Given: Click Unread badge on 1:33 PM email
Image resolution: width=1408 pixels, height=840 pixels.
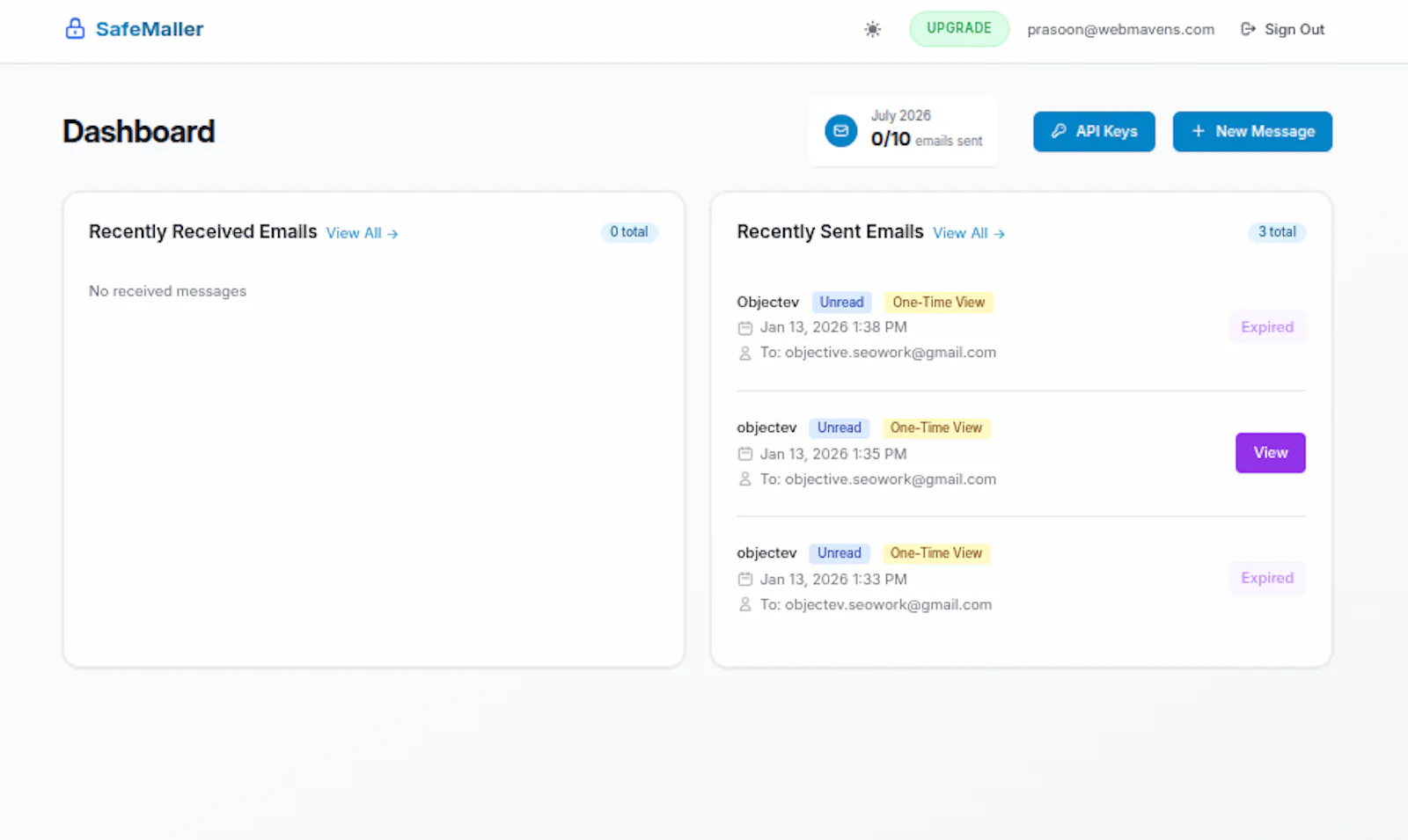Looking at the screenshot, I should [840, 553].
